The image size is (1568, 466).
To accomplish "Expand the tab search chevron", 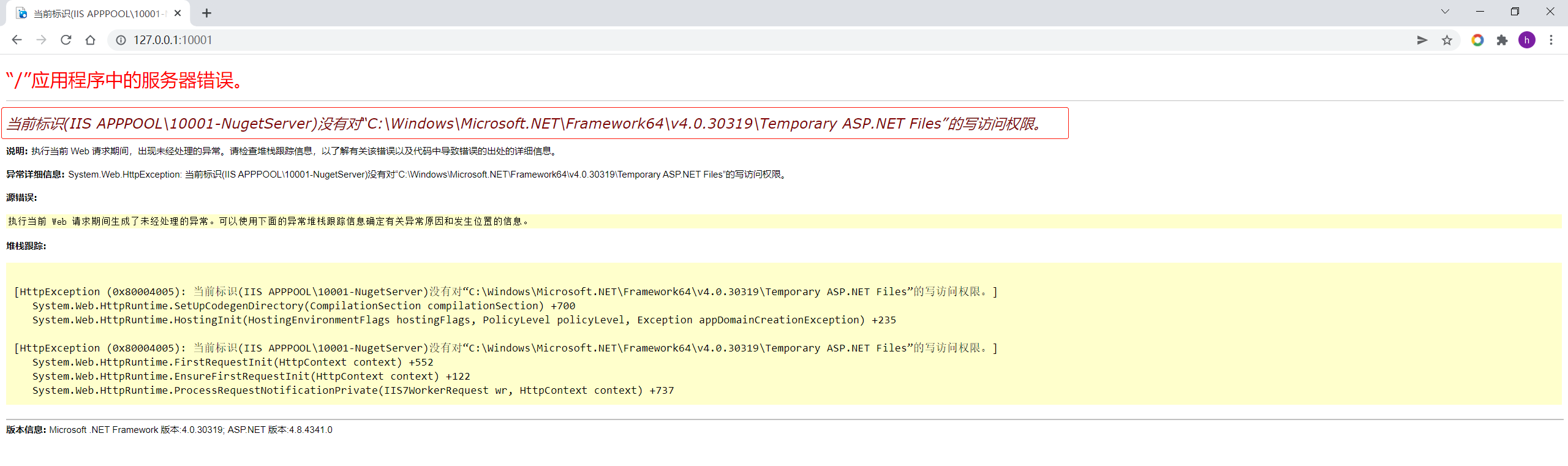I will coord(1445,12).
